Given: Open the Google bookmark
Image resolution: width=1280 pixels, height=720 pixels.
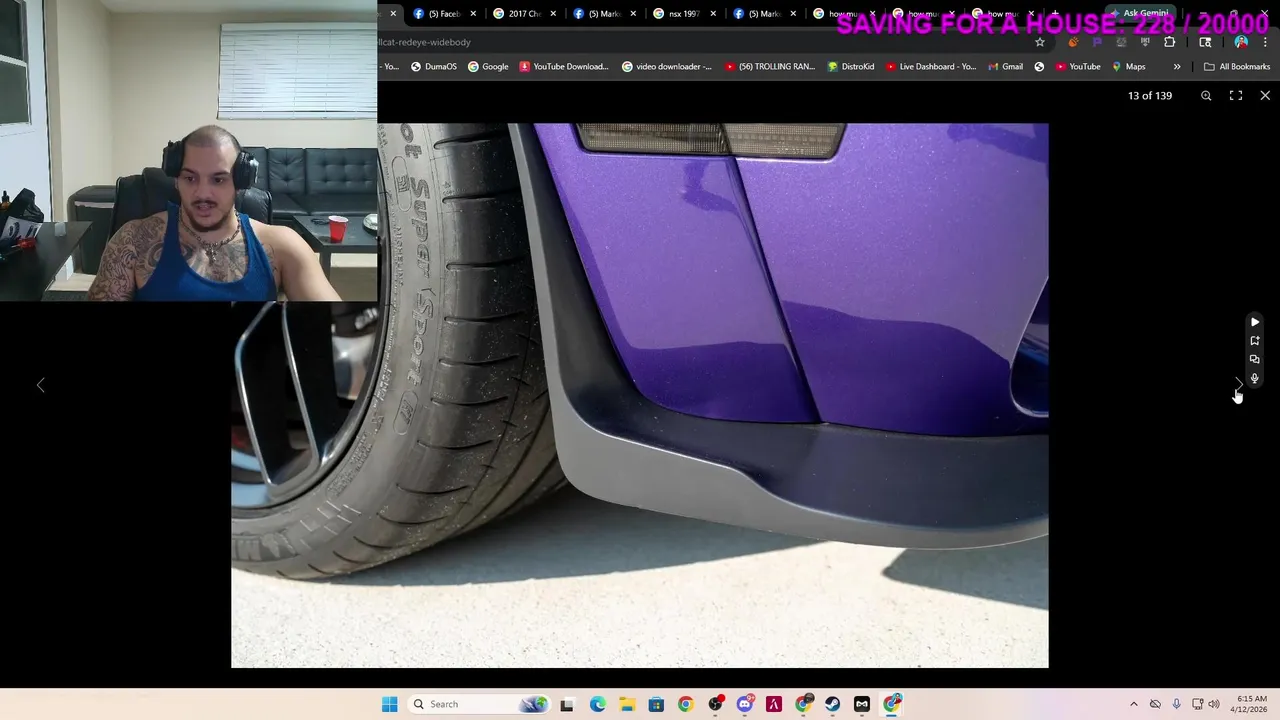Looking at the screenshot, I should [487, 67].
